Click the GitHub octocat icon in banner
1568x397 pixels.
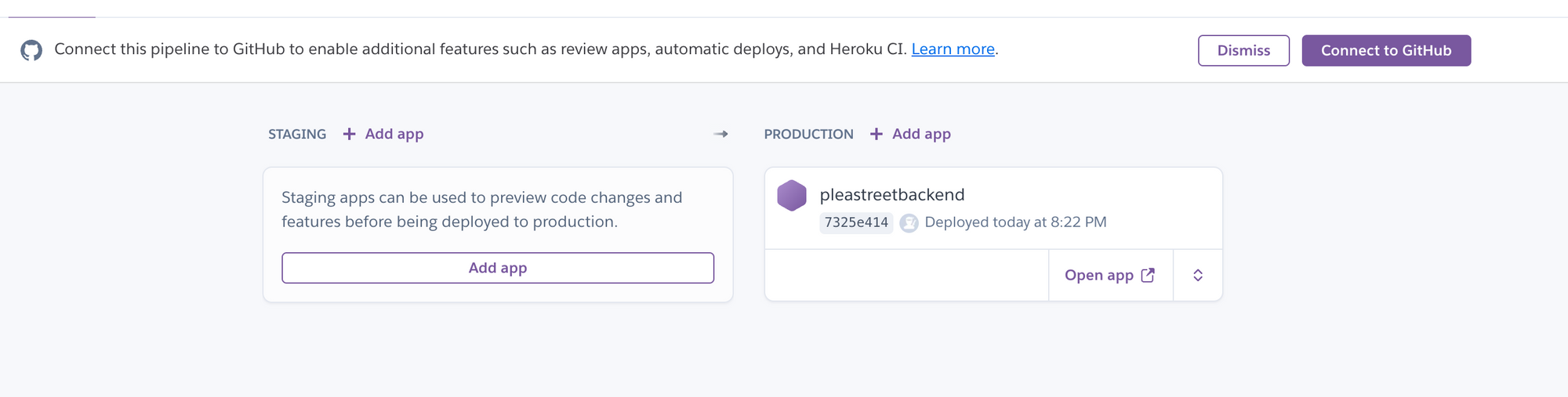click(31, 51)
